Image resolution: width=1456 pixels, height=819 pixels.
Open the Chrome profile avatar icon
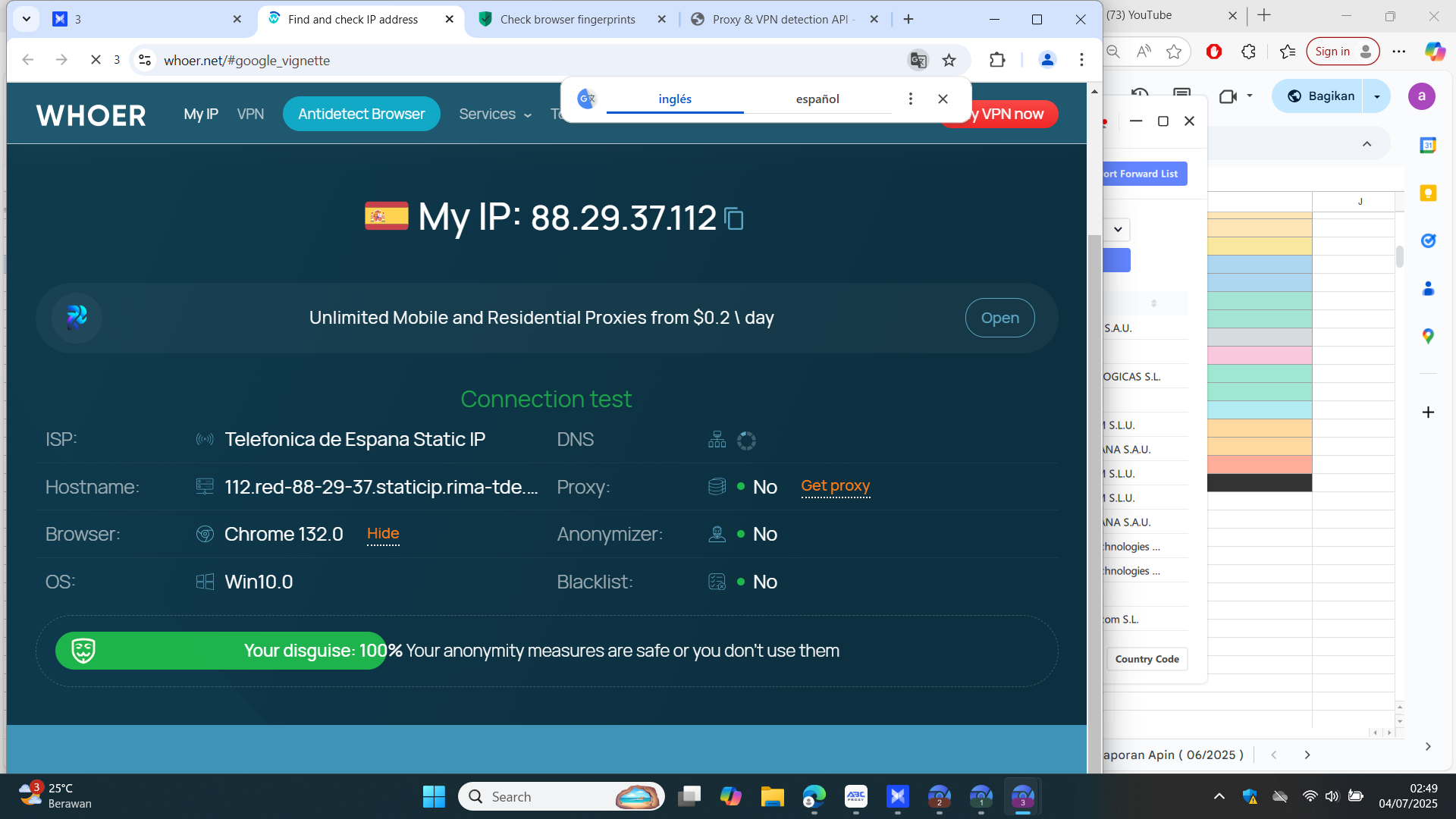point(1047,60)
